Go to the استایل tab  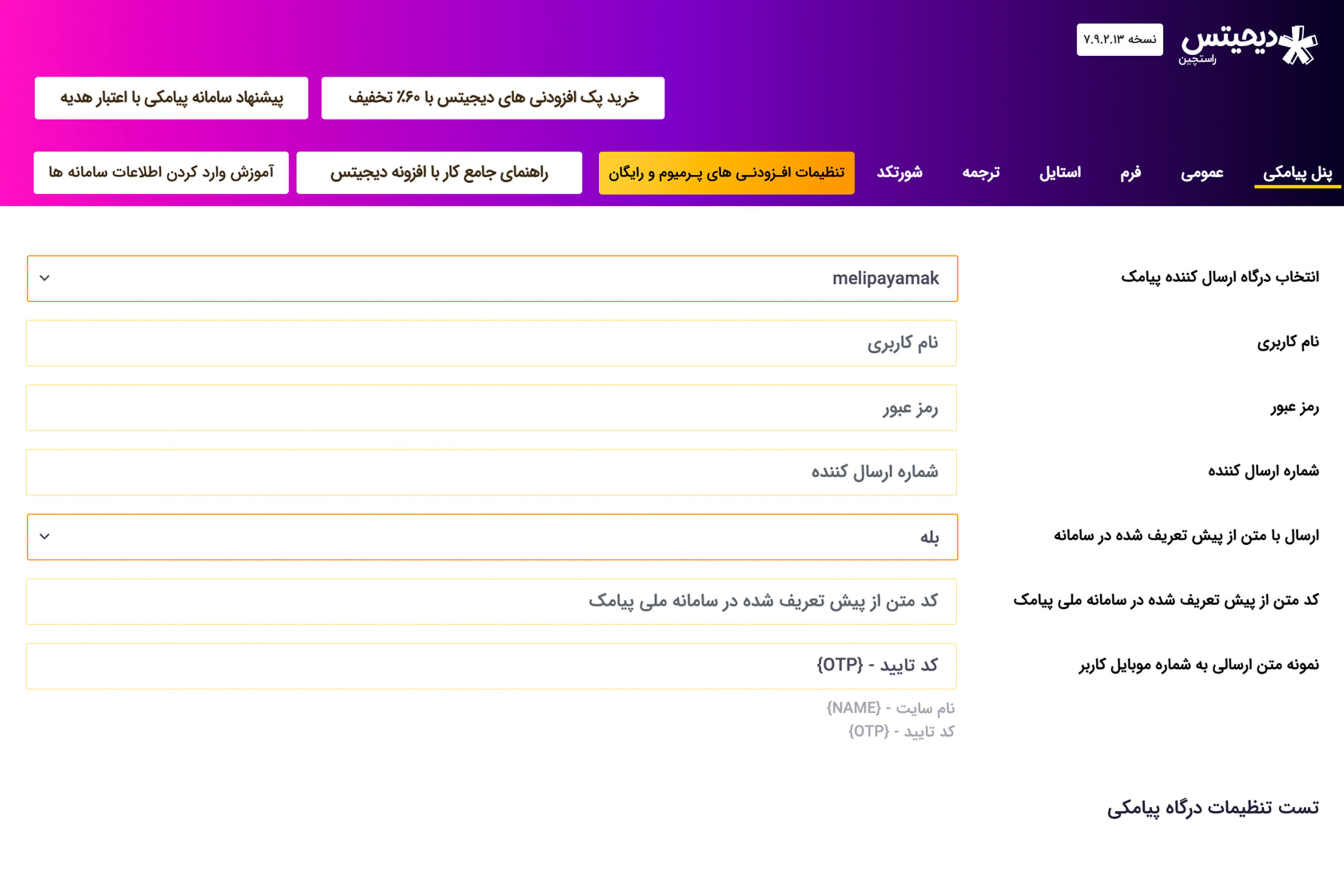pyautogui.click(x=1060, y=173)
